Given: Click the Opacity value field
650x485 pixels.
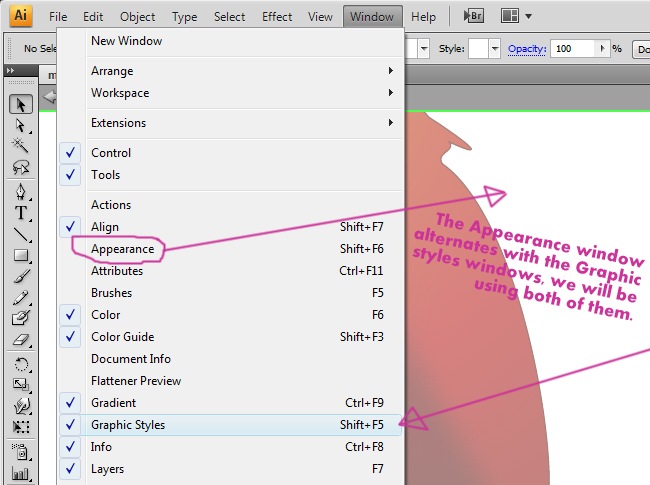Looking at the screenshot, I should (574, 48).
